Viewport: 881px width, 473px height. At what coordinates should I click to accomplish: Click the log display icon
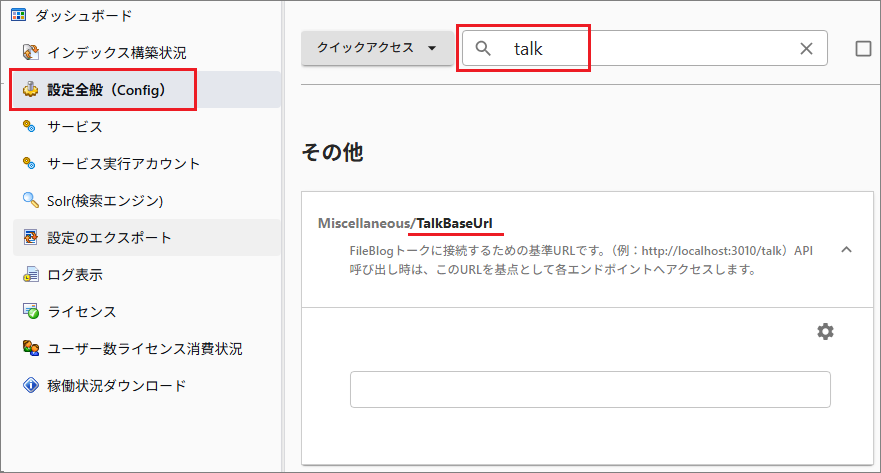coord(30,274)
